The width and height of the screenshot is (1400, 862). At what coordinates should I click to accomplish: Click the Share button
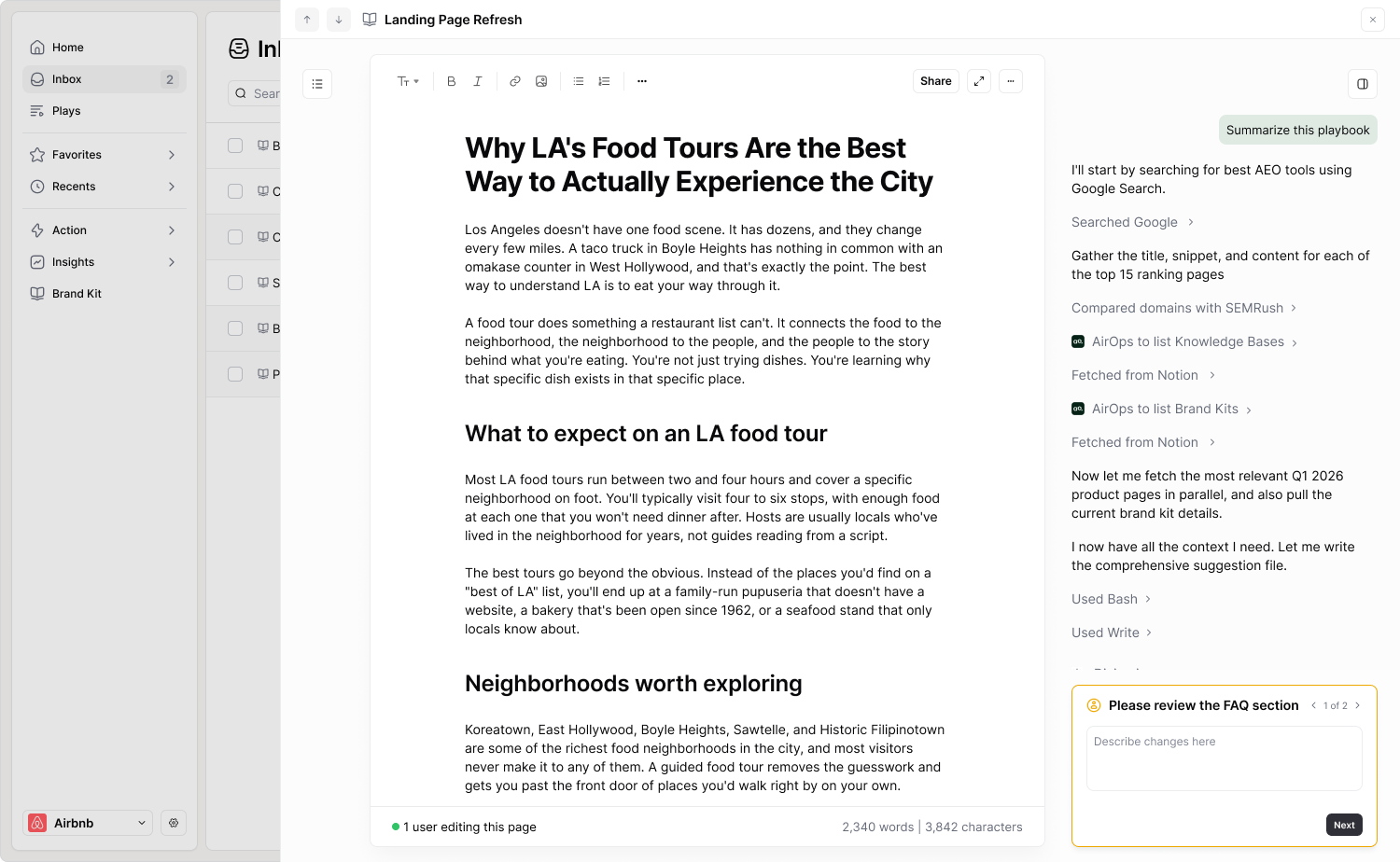pyautogui.click(x=935, y=81)
